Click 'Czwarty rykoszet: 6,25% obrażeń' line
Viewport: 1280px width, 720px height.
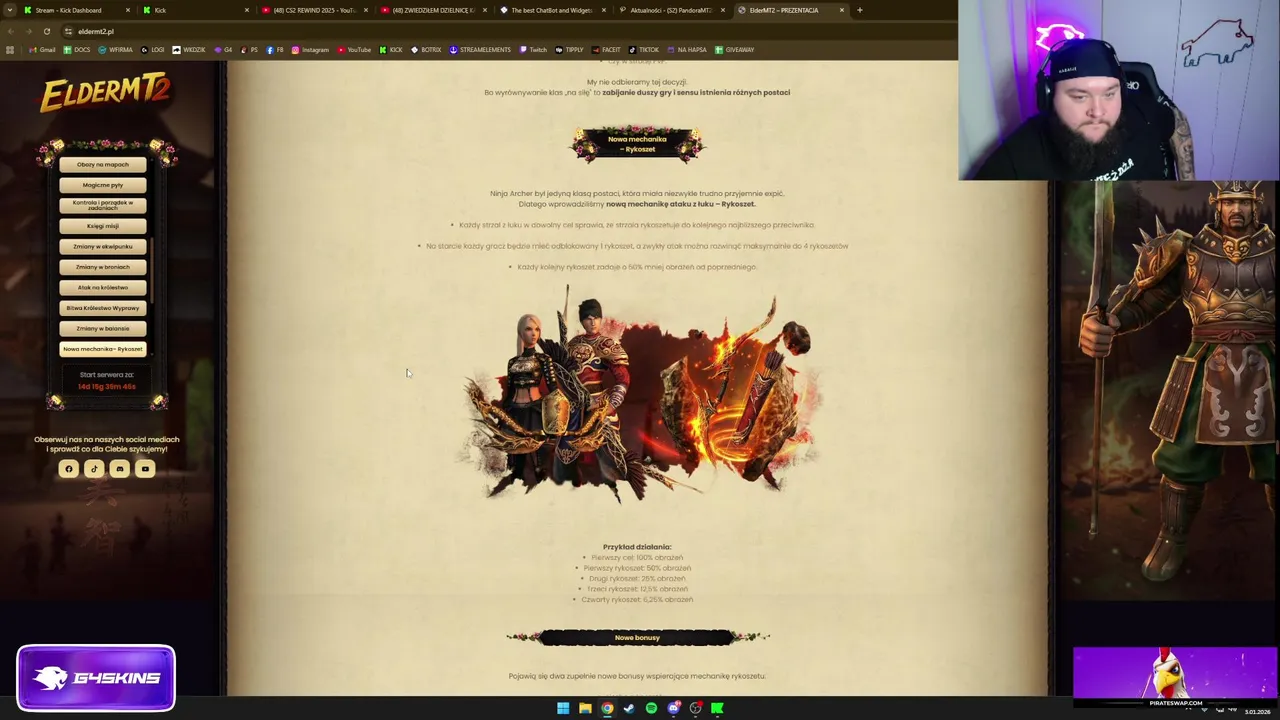[637, 599]
